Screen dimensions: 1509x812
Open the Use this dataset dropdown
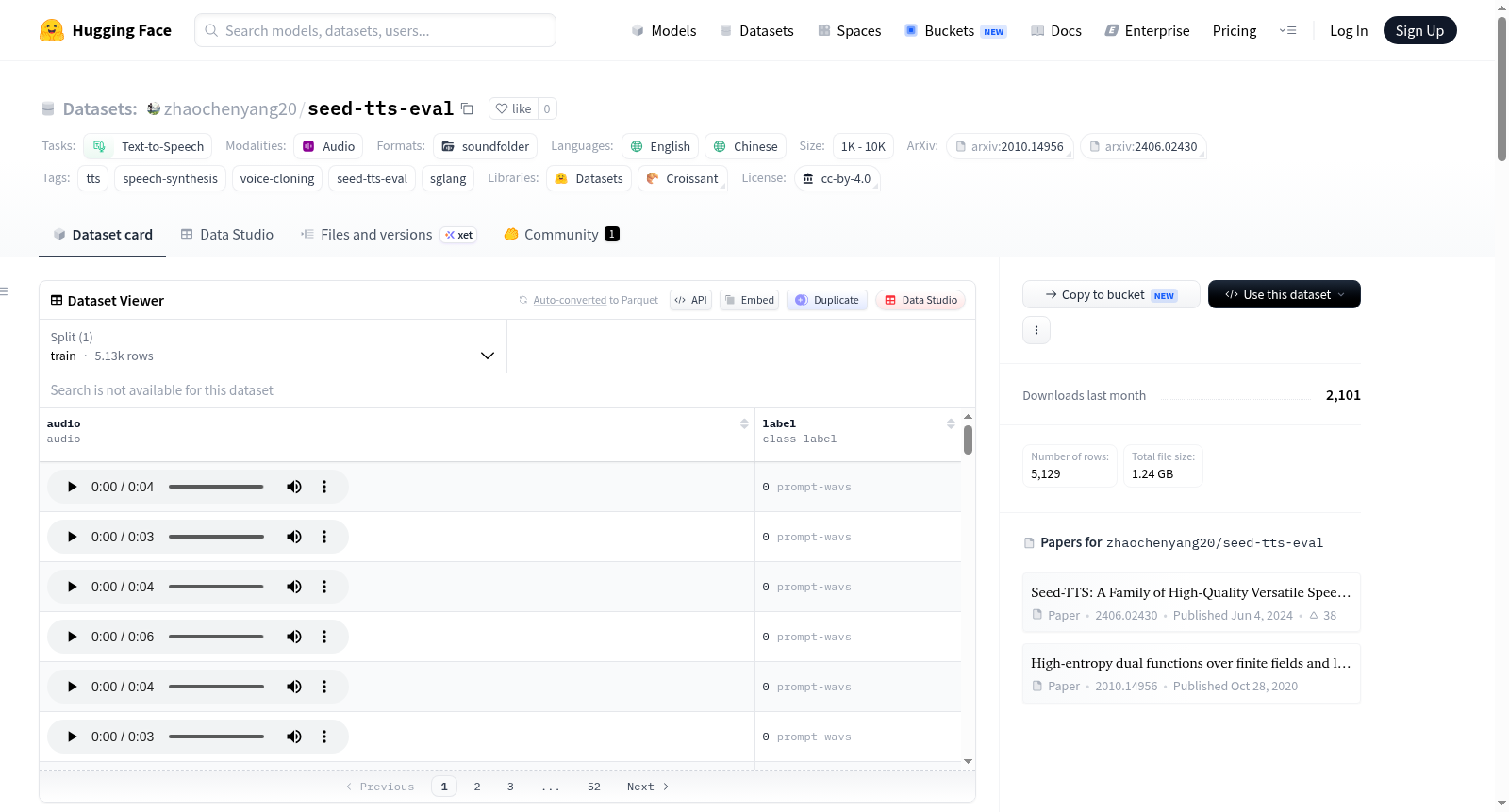click(1285, 294)
